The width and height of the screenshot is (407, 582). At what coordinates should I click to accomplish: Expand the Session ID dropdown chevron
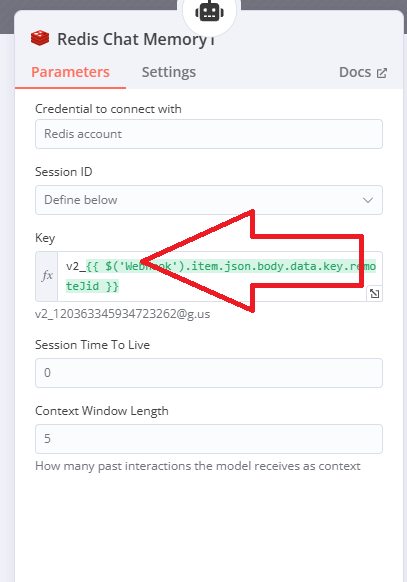368,200
